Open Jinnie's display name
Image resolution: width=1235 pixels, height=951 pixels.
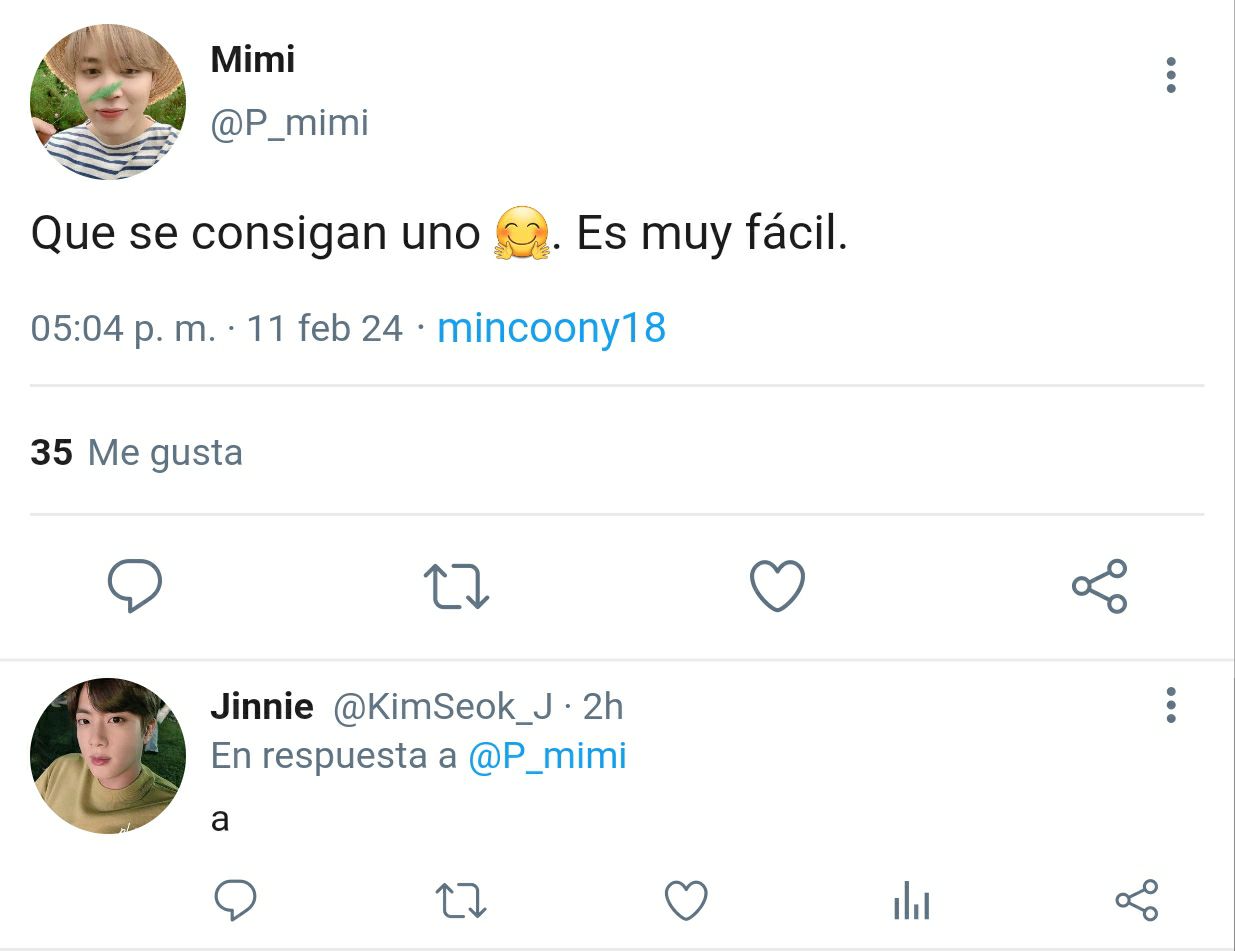click(262, 707)
